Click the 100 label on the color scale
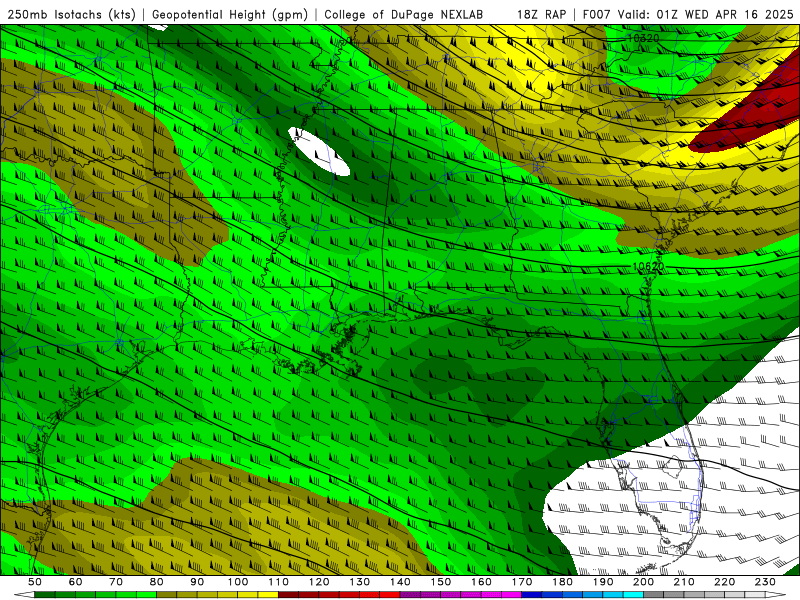The height and width of the screenshot is (600, 800). (238, 582)
